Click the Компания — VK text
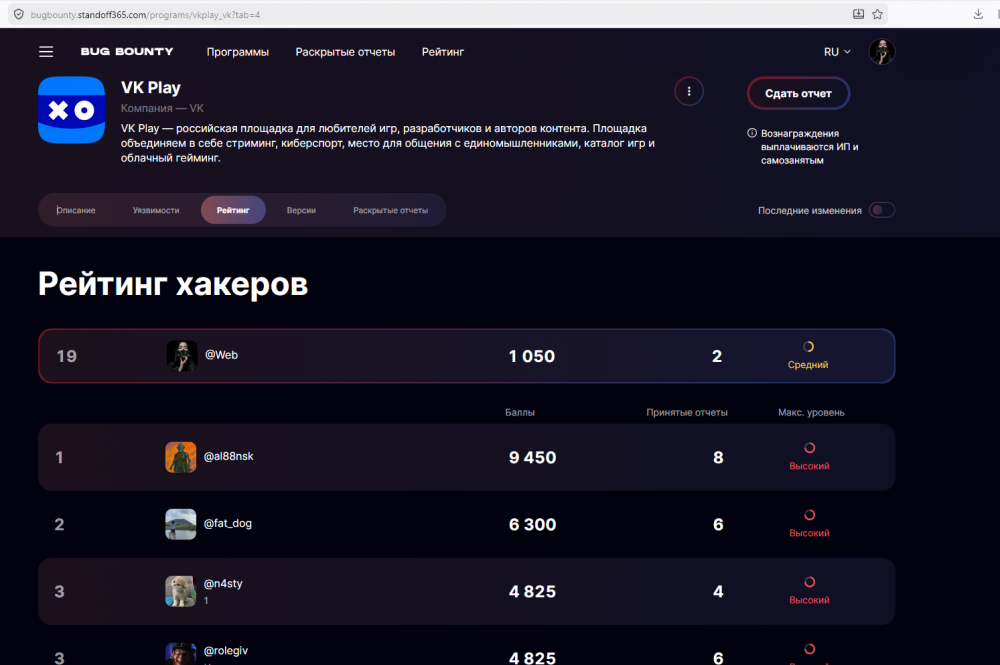The width and height of the screenshot is (1000, 665). (163, 108)
